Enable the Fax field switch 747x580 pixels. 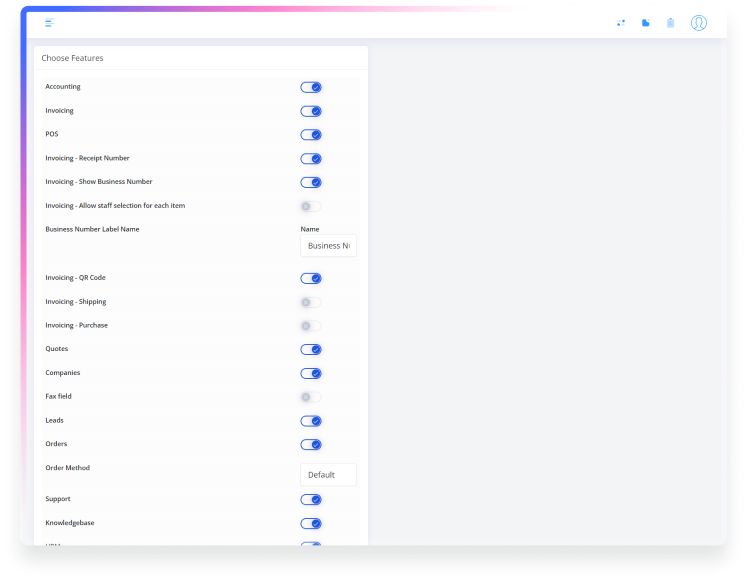pos(311,397)
